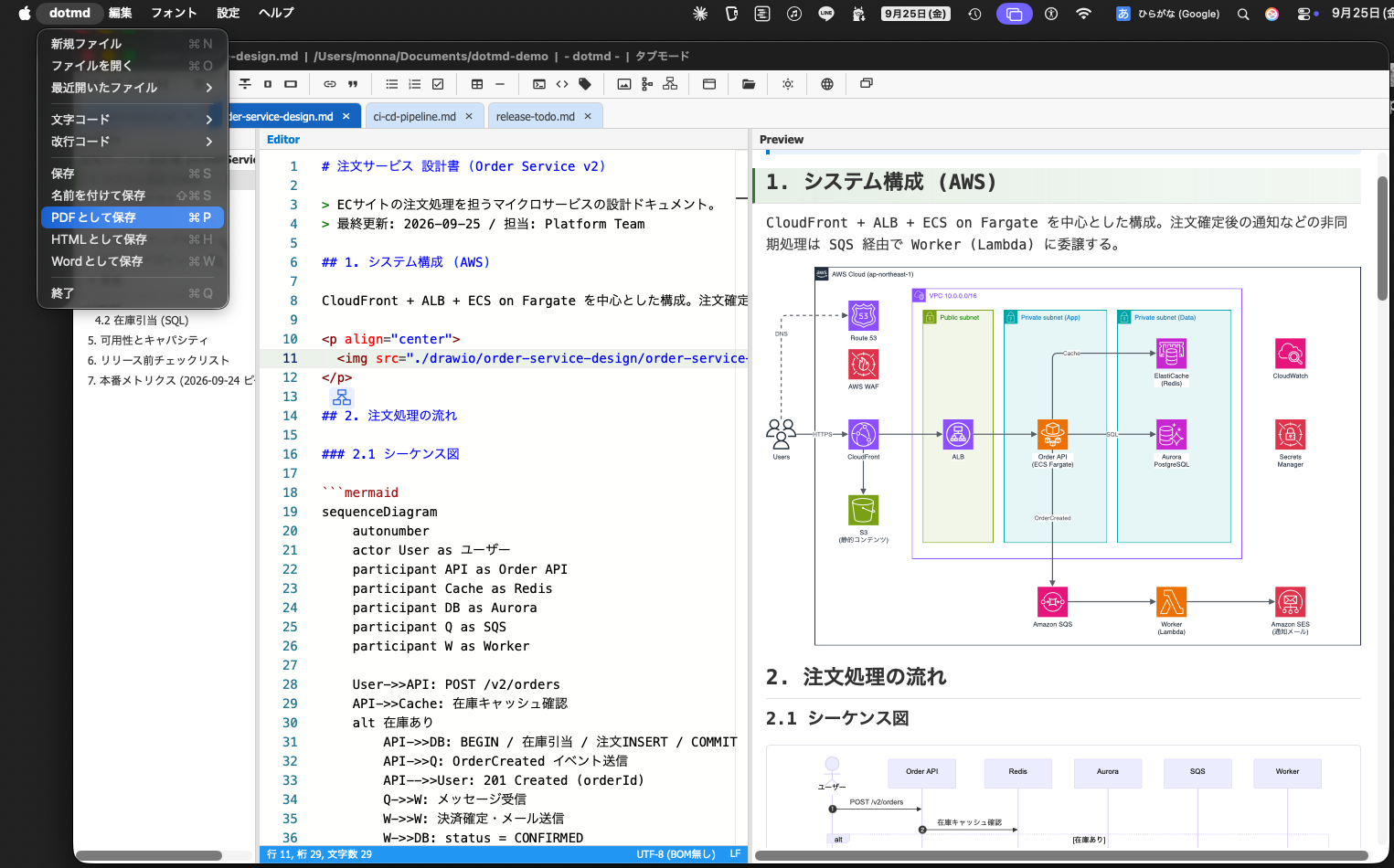This screenshot has height=868, width=1394.
Task: Click the Preview pane vertical scrollbar
Action: [1382, 238]
